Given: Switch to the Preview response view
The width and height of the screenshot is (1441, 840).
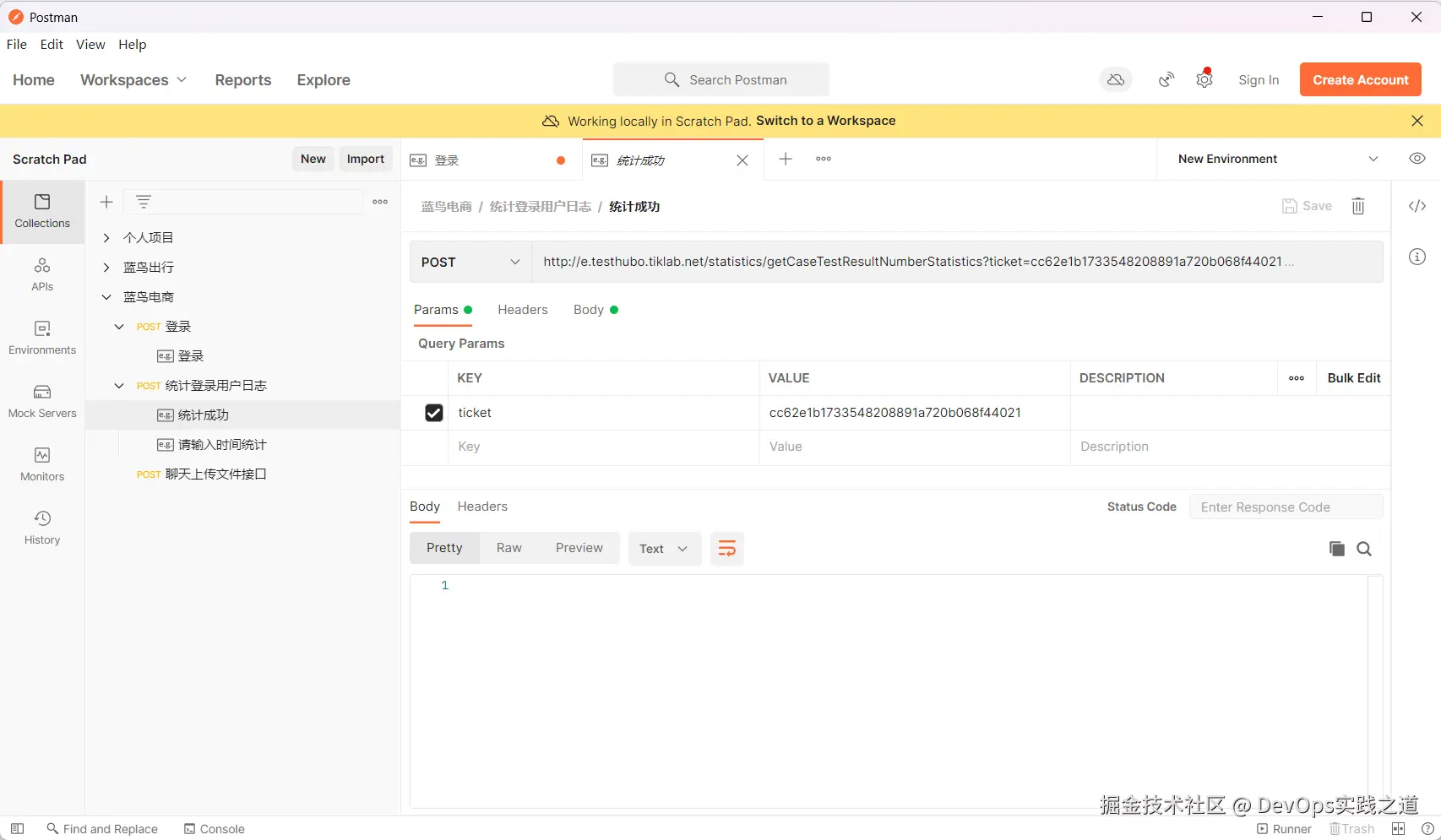Looking at the screenshot, I should tap(579, 548).
